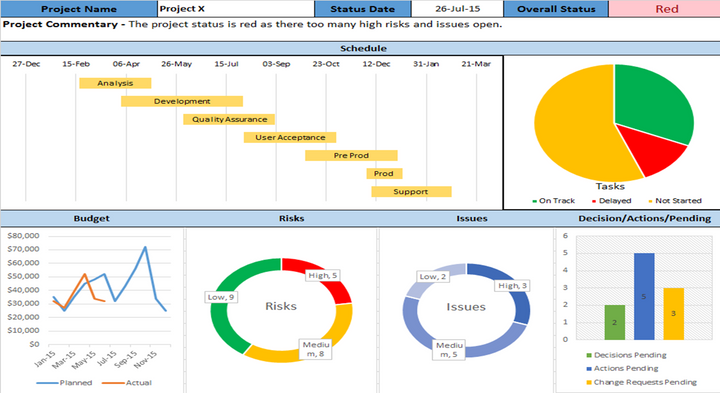The width and height of the screenshot is (720, 393).
Task: Click the 31-Jan axis date label
Action: pyautogui.click(x=426, y=64)
